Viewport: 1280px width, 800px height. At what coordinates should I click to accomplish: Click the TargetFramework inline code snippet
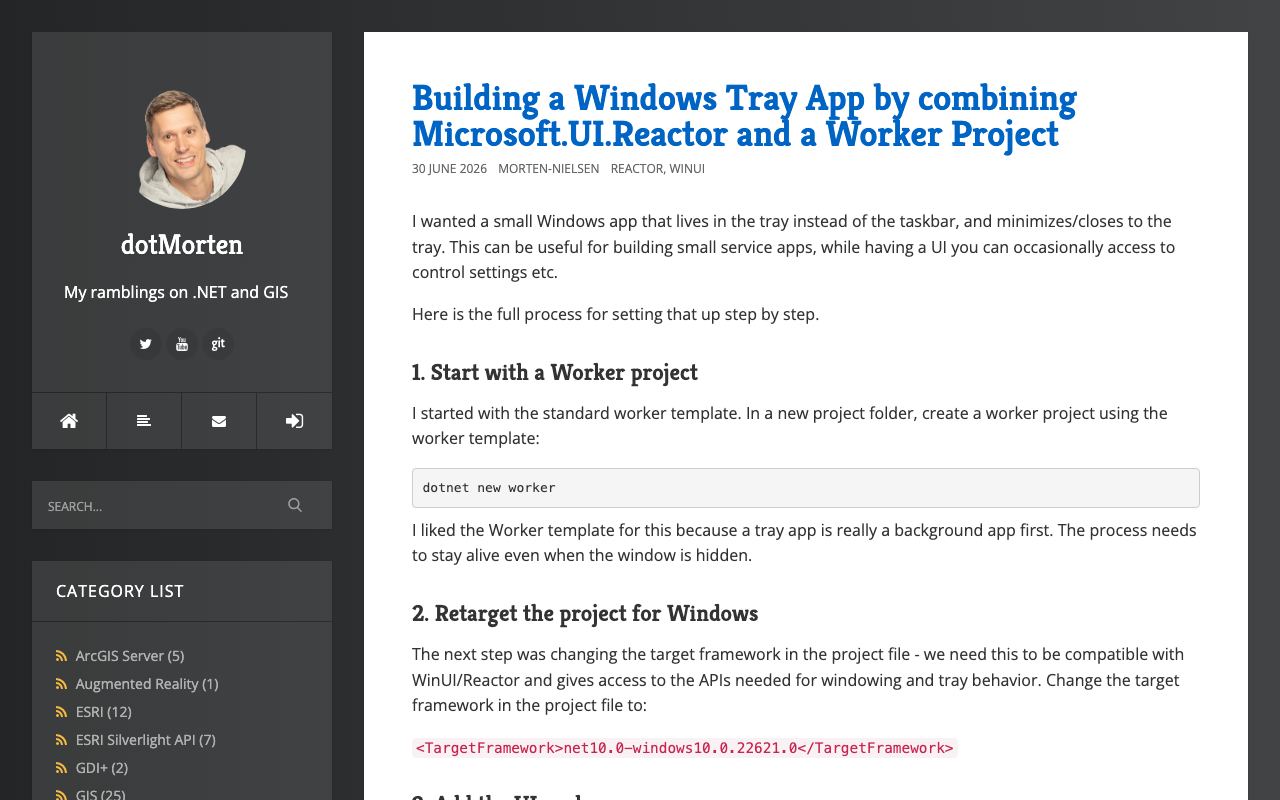(685, 748)
